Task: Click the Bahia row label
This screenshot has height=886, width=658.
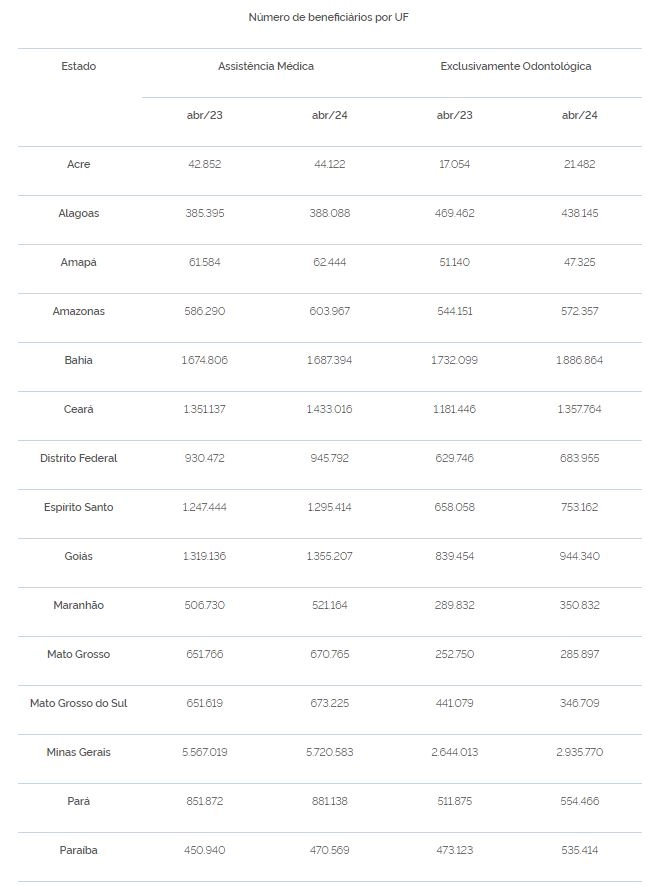Action: click(x=79, y=360)
